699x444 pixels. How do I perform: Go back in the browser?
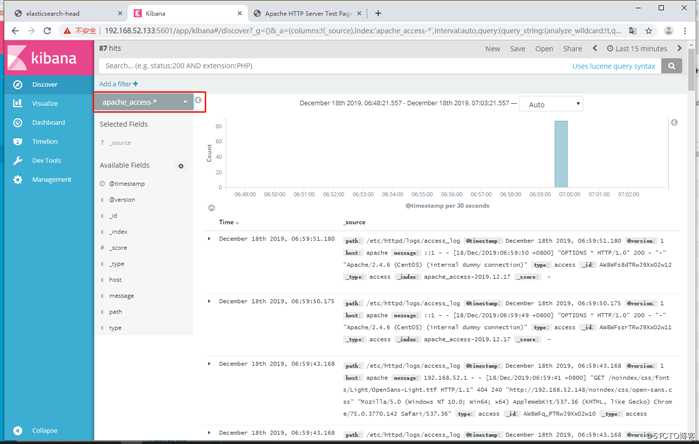[x=15, y=31]
